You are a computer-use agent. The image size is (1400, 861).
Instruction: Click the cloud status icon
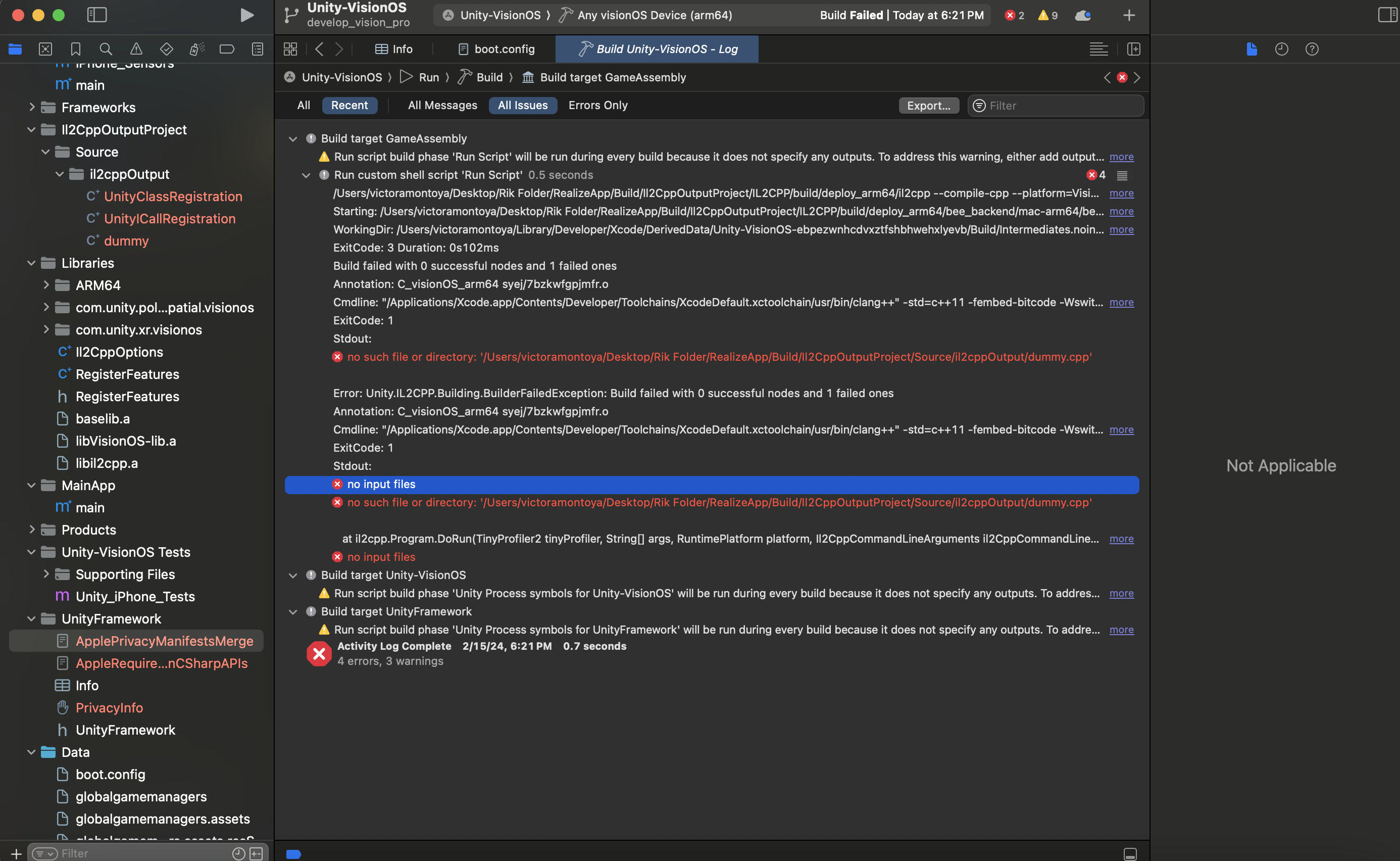(x=1083, y=15)
